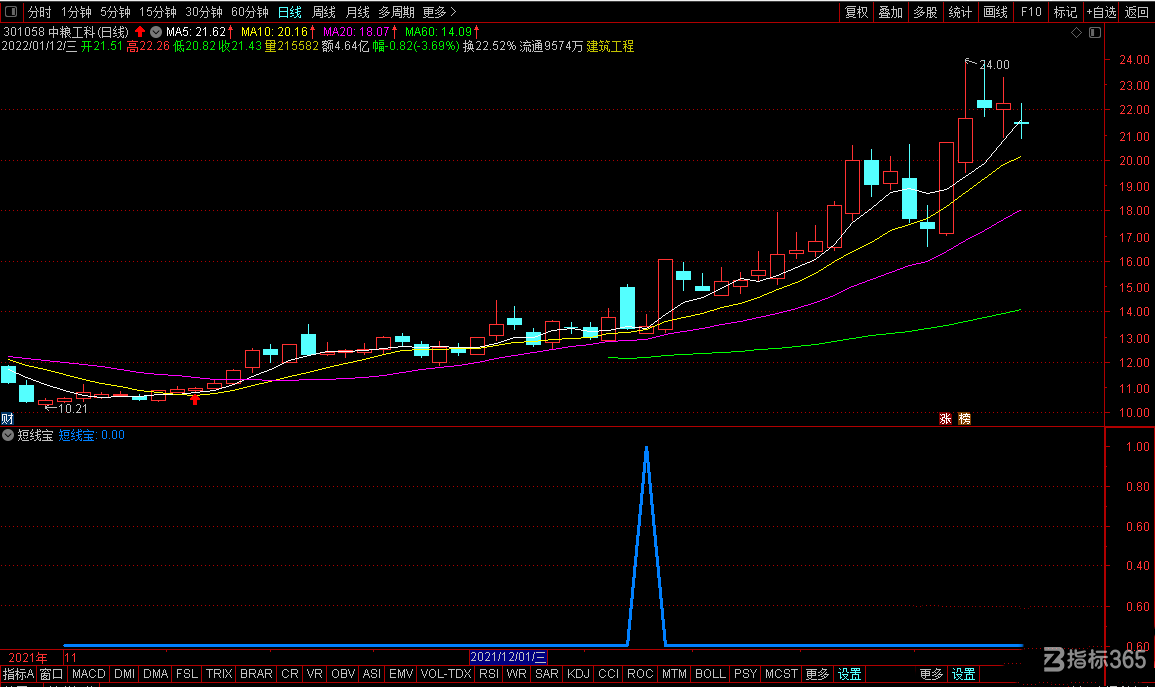Image resolution: width=1155 pixels, height=687 pixels.
Task: Select the 30分钟 period
Action: coord(204,12)
